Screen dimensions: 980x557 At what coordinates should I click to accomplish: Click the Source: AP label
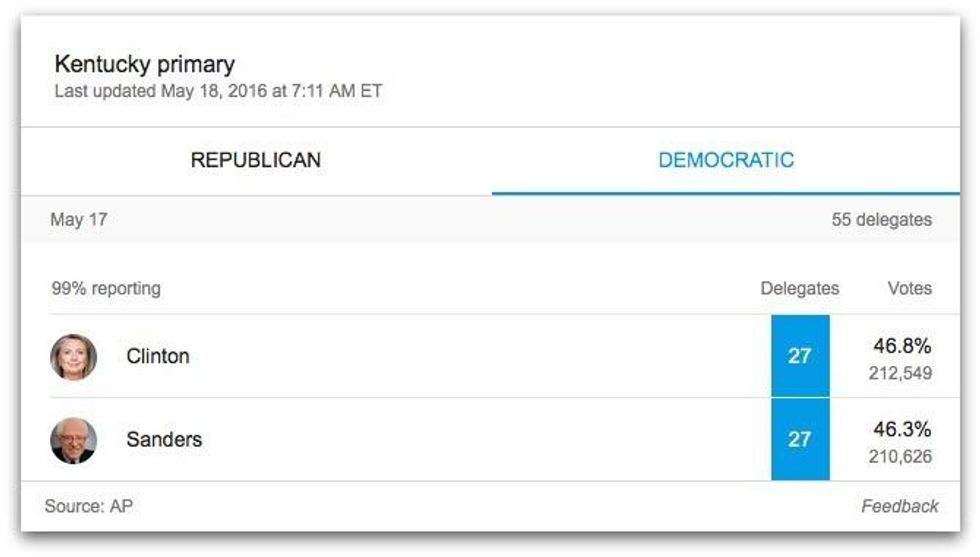[x=89, y=506]
